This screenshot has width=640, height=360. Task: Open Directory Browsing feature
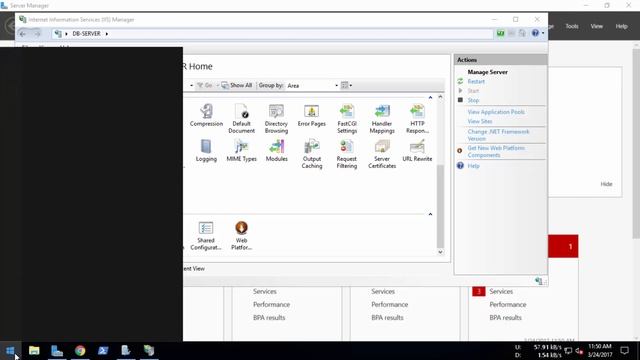point(276,119)
